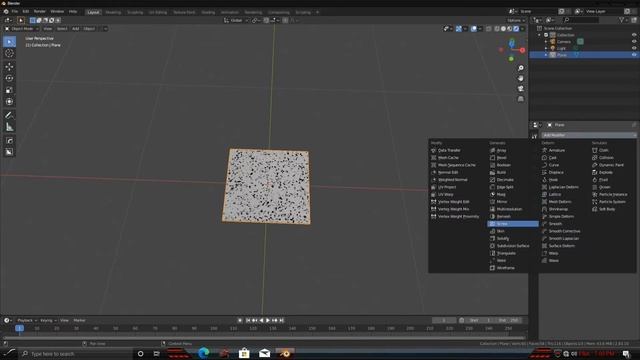Hide the Plane object in outliner
Viewport: 640px width, 360px height.
tap(634, 55)
